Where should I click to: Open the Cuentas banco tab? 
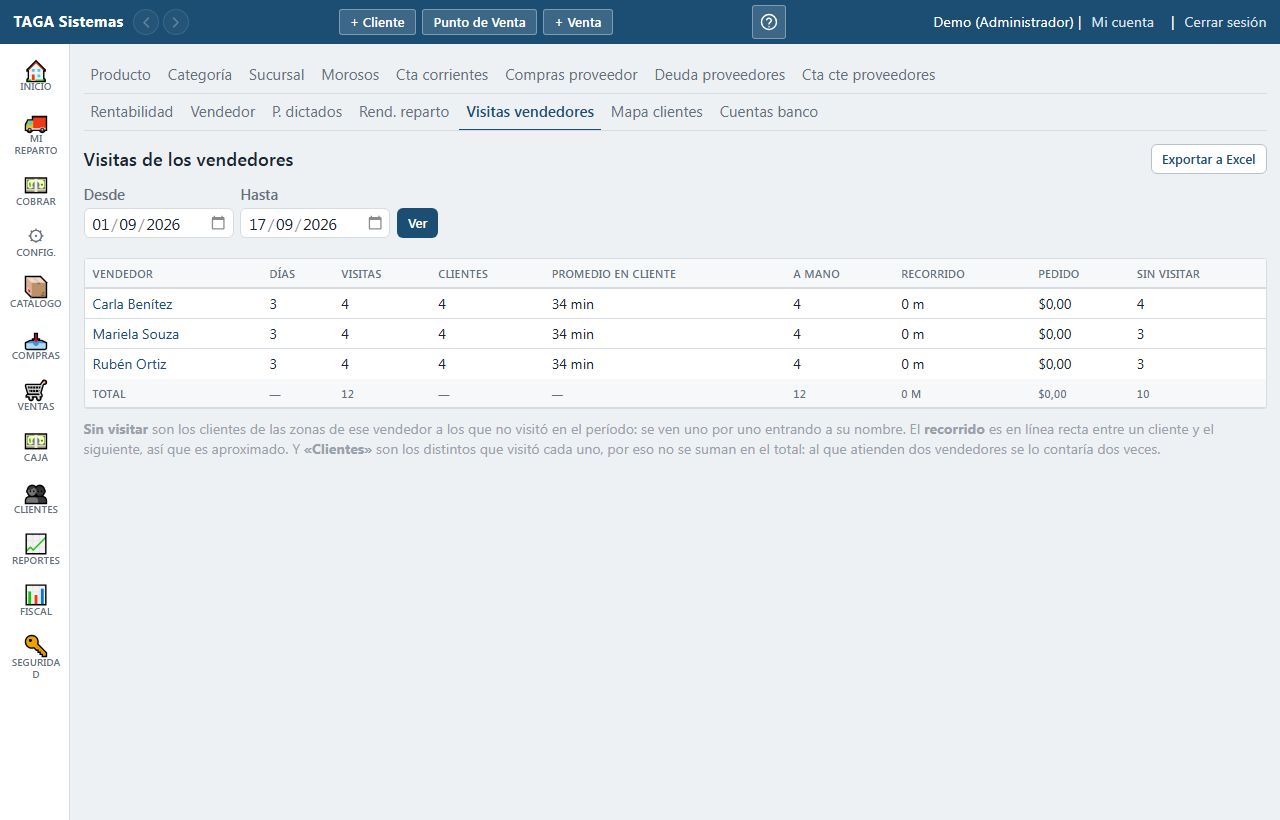click(x=769, y=112)
